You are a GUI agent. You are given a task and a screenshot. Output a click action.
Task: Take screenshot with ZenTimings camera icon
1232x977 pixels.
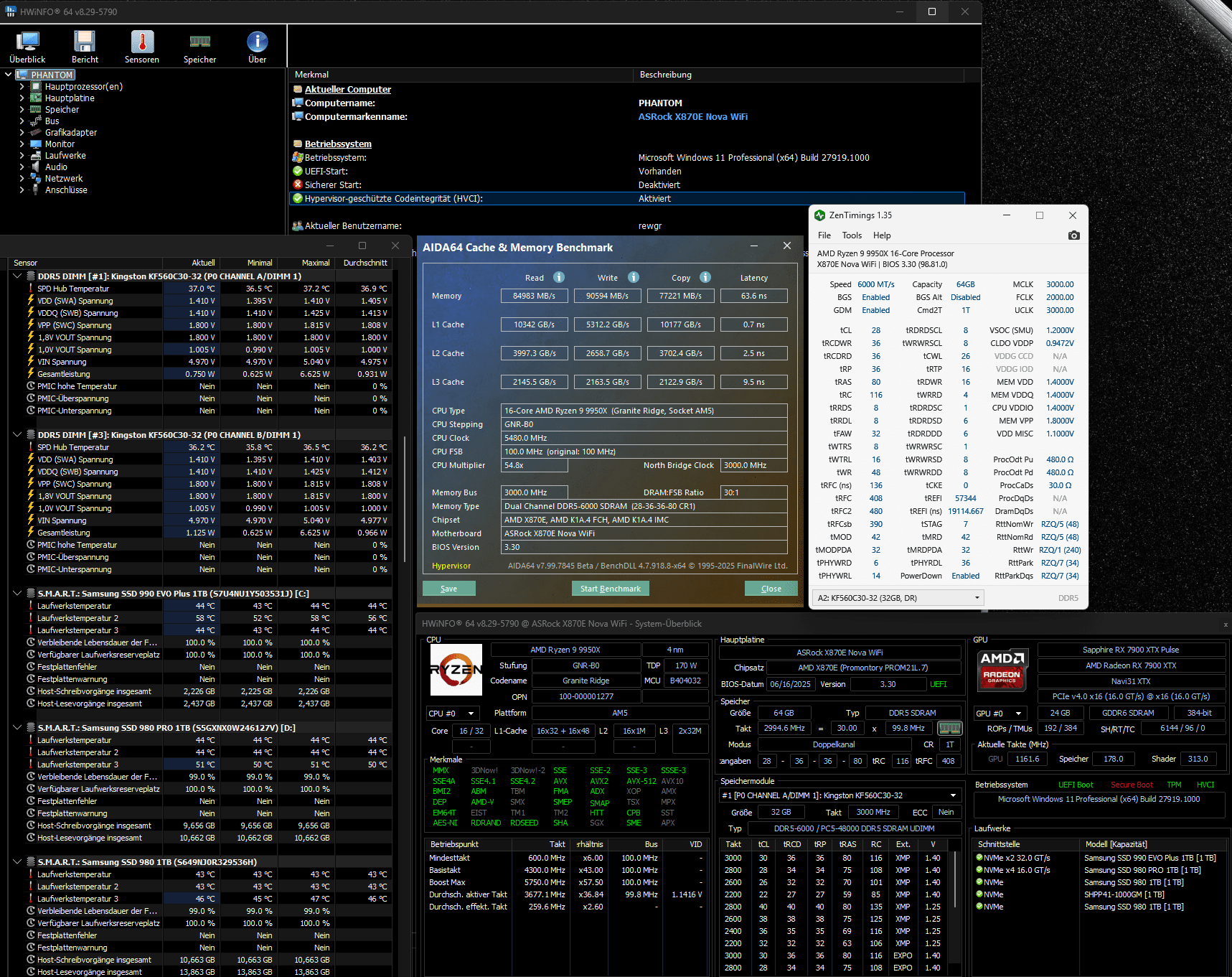(1073, 235)
